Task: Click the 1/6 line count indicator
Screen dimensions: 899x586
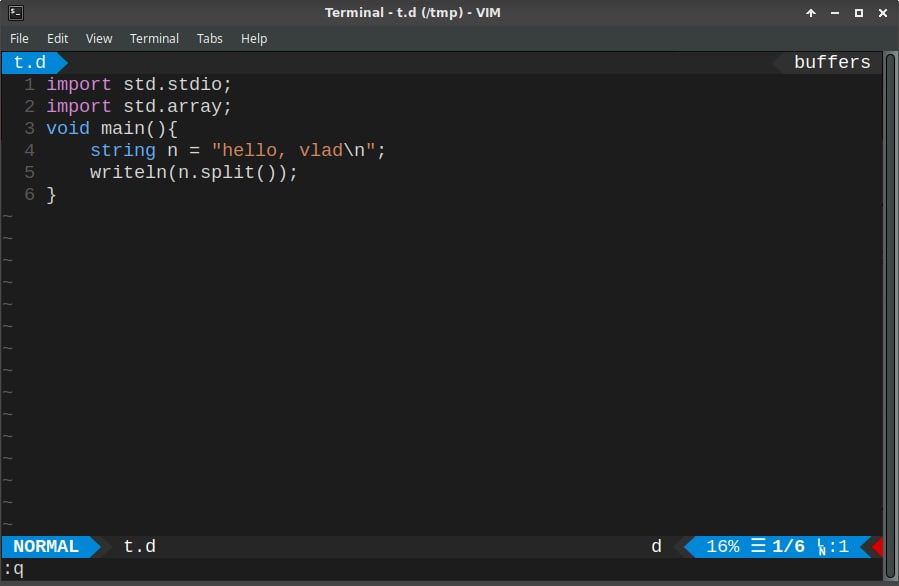Action: [x=788, y=546]
